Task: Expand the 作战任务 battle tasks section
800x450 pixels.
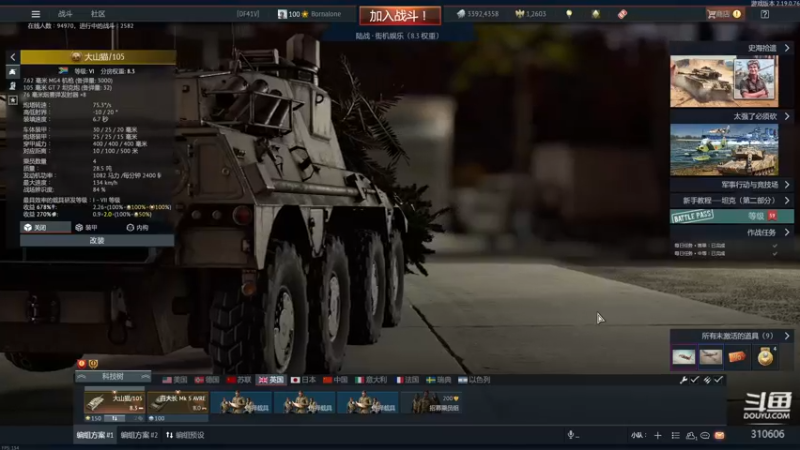Action: coord(731,233)
